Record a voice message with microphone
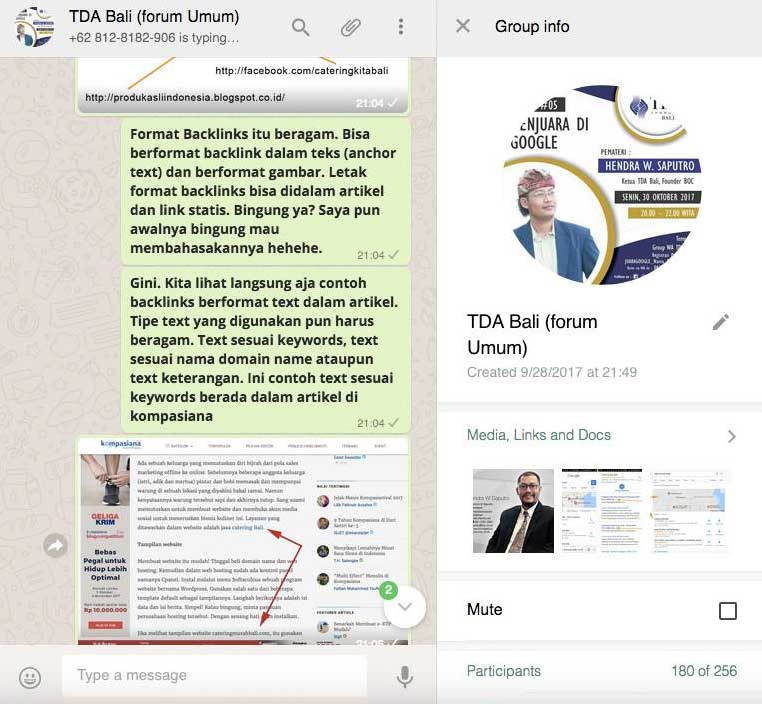This screenshot has width=762, height=704. pos(405,677)
